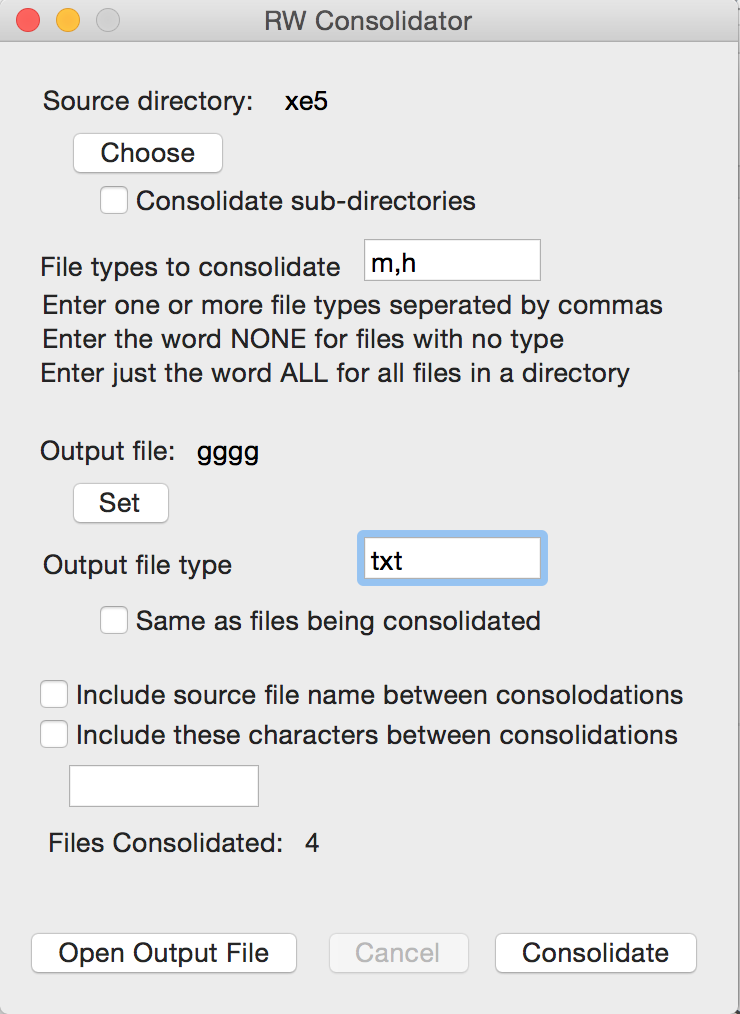Image resolution: width=740 pixels, height=1014 pixels.
Task: Minimize window with the yellow button
Action: (68, 20)
